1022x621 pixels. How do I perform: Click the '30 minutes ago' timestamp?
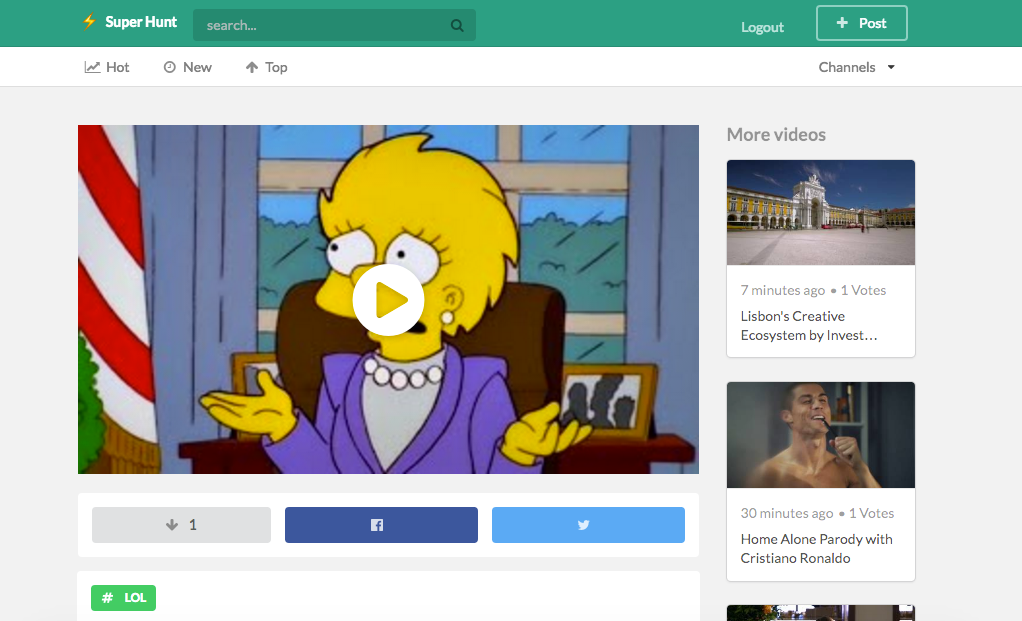[787, 513]
